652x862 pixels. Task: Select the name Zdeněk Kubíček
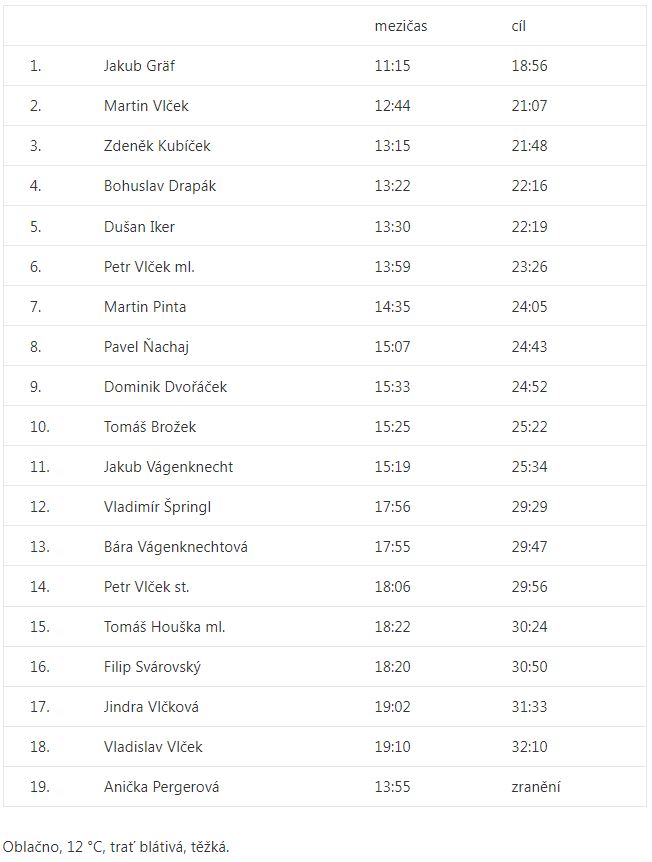pos(157,146)
